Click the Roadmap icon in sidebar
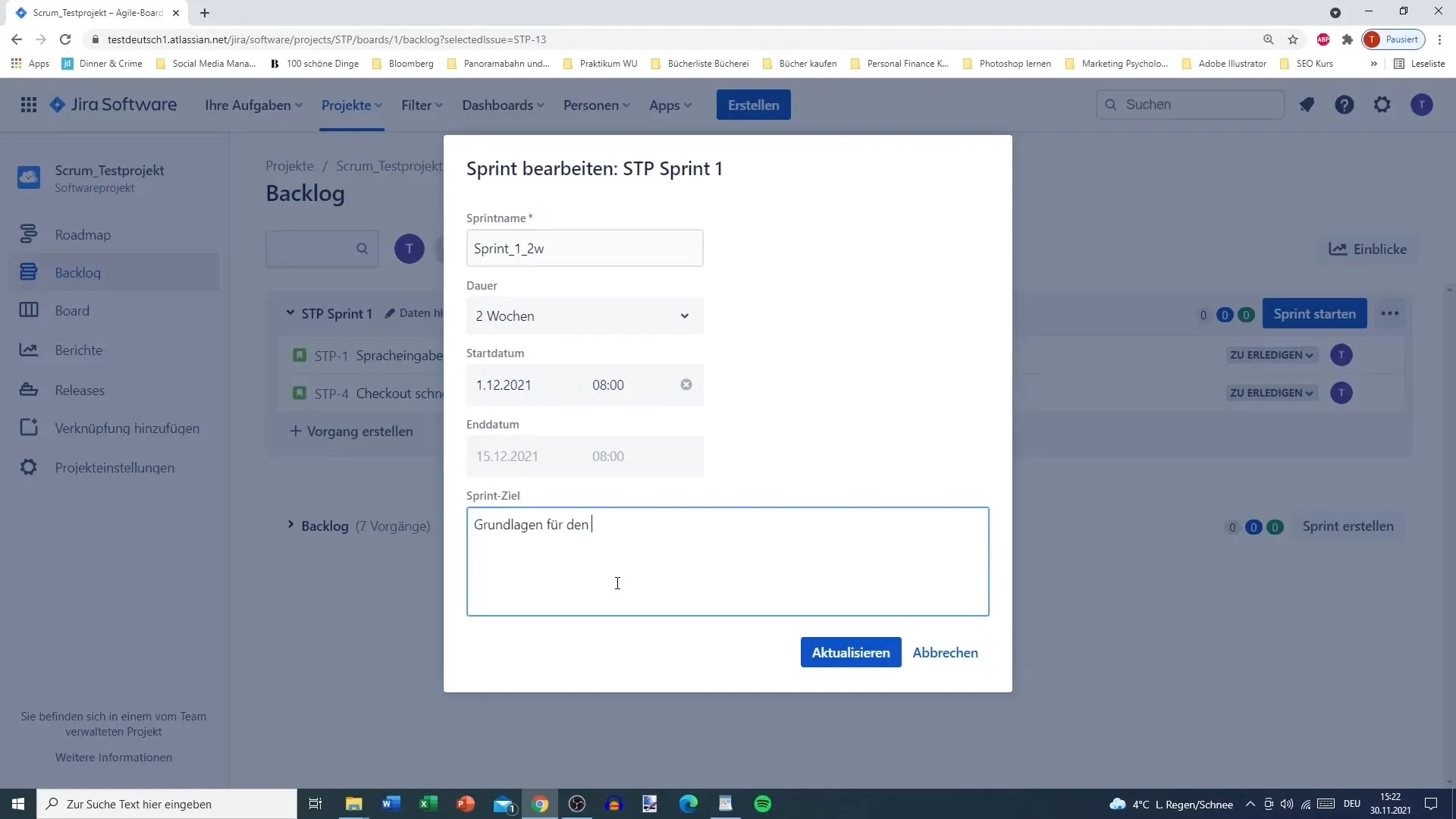Screen dimensions: 1456x819 pyautogui.click(x=27, y=234)
